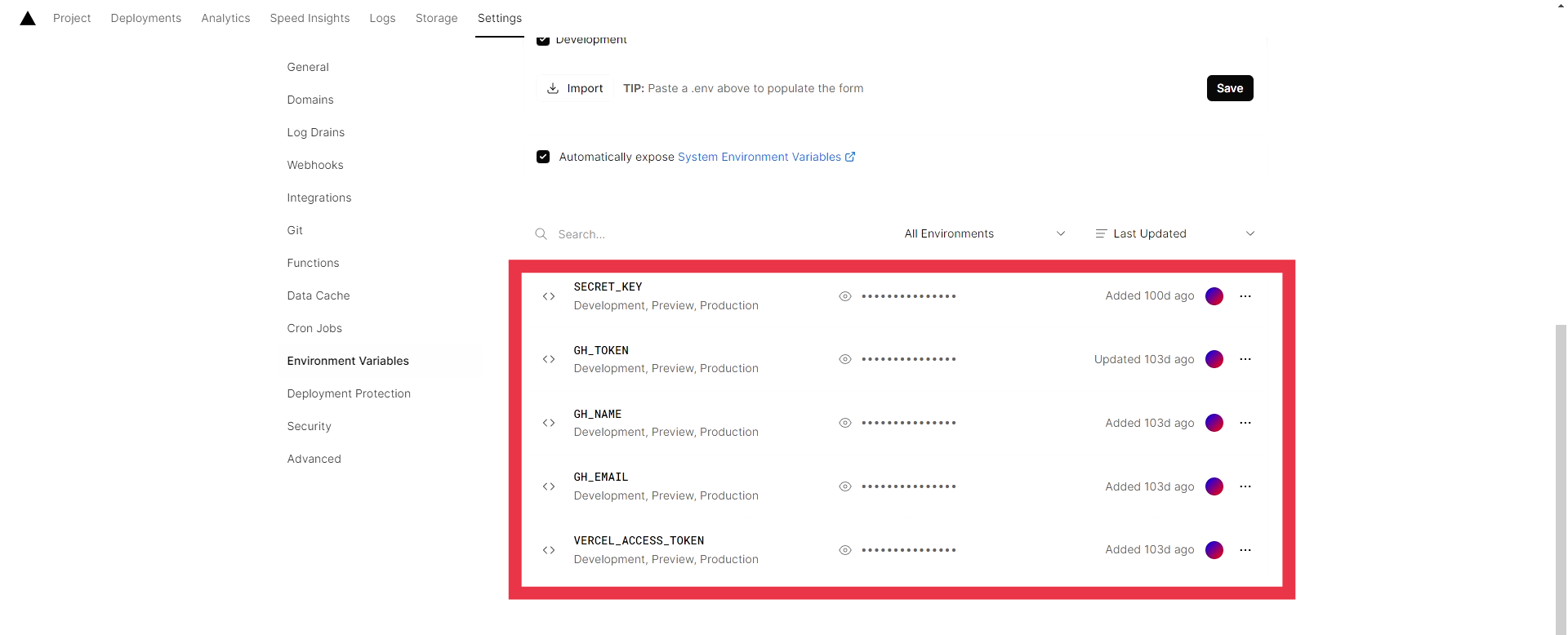Open the Storage tab
Image resolution: width=1568 pixels, height=635 pixels.
436,18
